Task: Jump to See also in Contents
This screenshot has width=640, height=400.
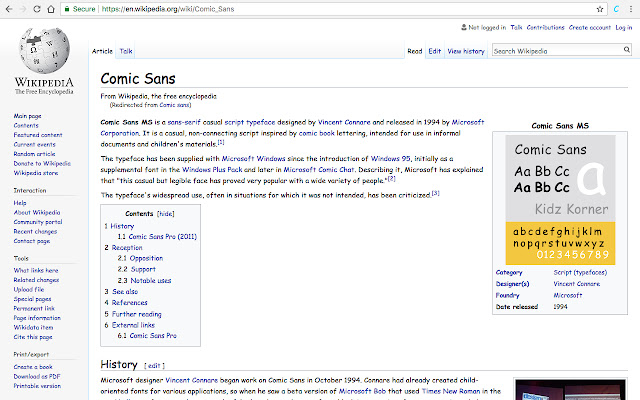Action: tap(125, 291)
